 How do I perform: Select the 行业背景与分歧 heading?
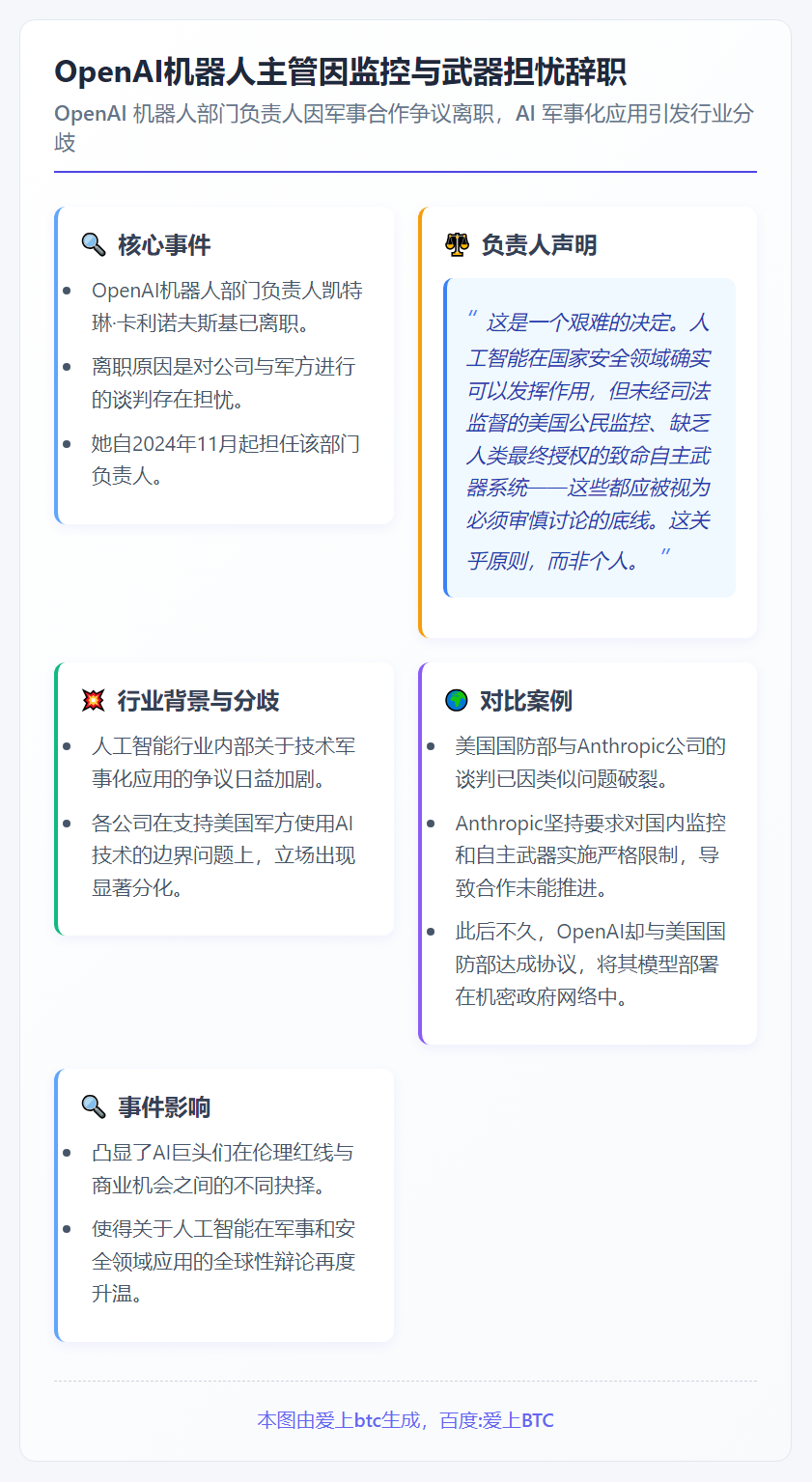point(199,700)
